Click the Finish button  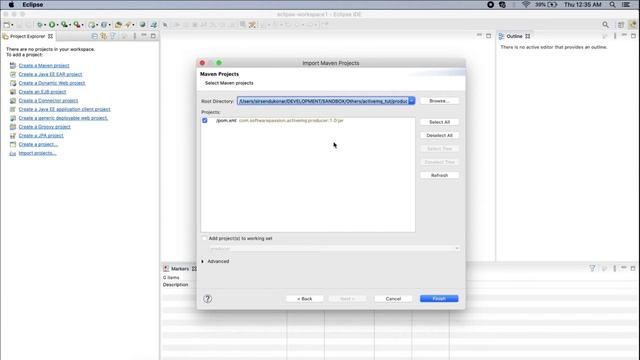coord(439,299)
